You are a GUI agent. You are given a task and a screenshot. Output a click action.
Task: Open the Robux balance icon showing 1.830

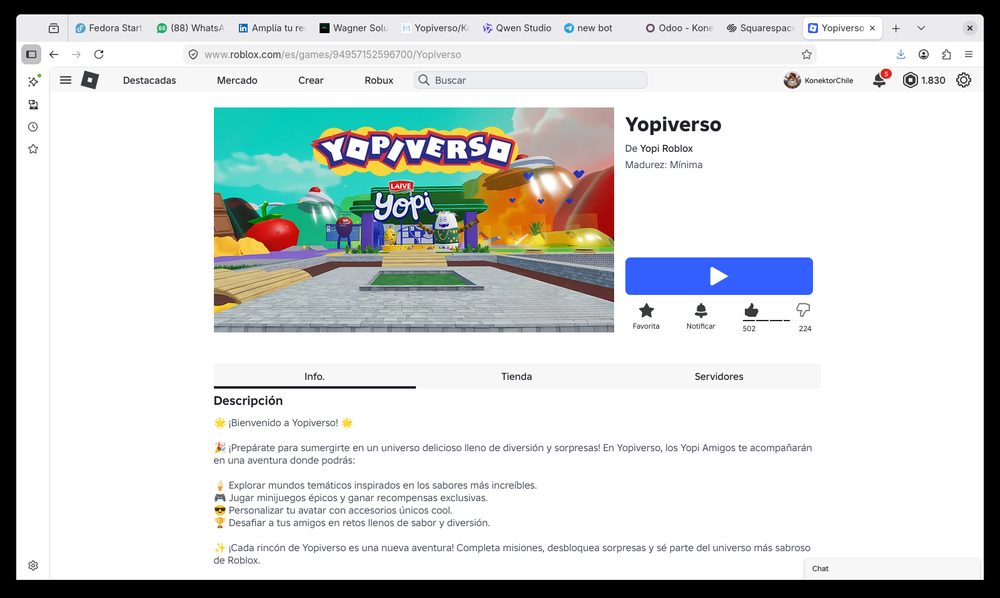tap(910, 80)
